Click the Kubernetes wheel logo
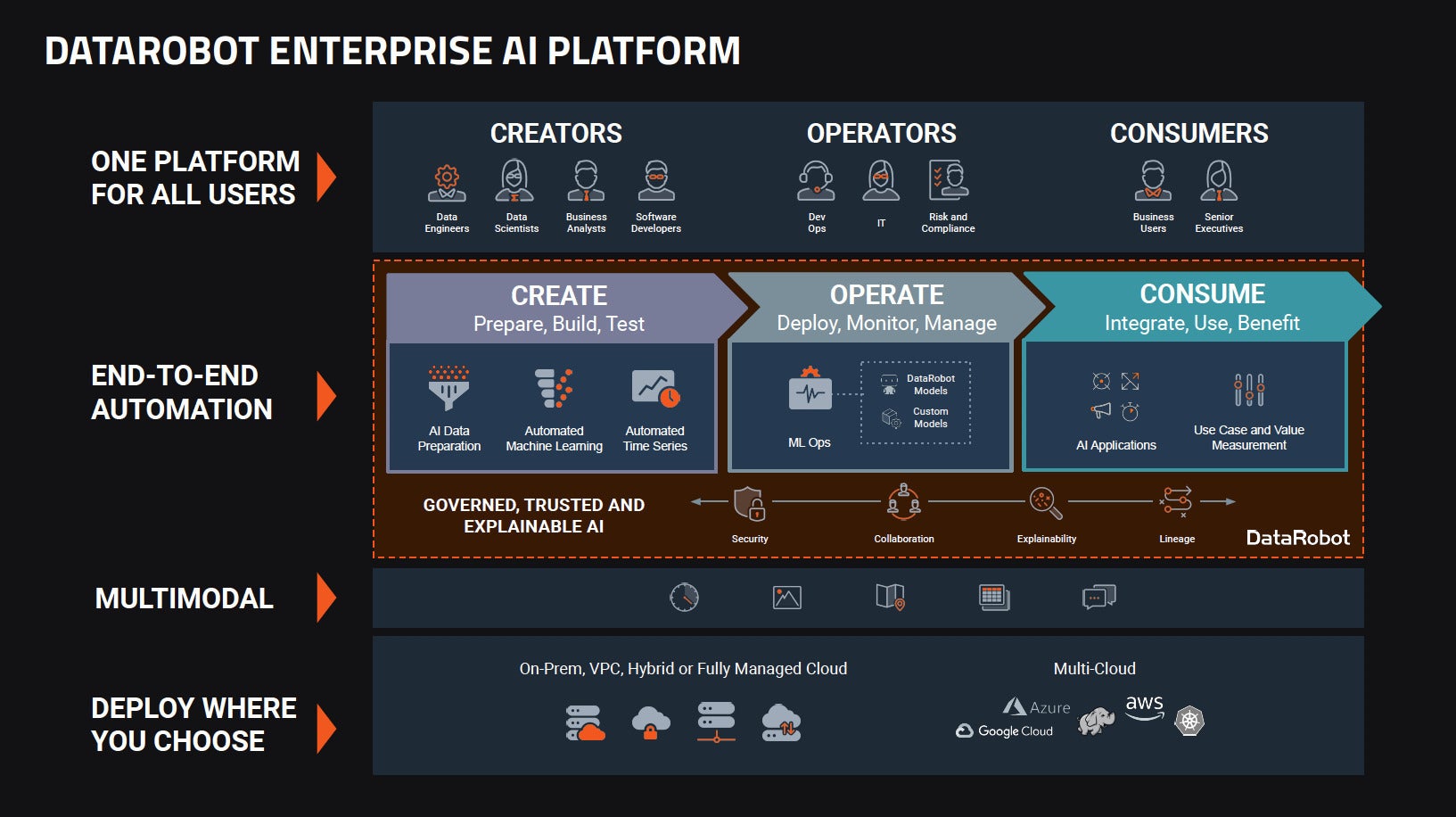This screenshot has height=817, width=1456. (1189, 720)
